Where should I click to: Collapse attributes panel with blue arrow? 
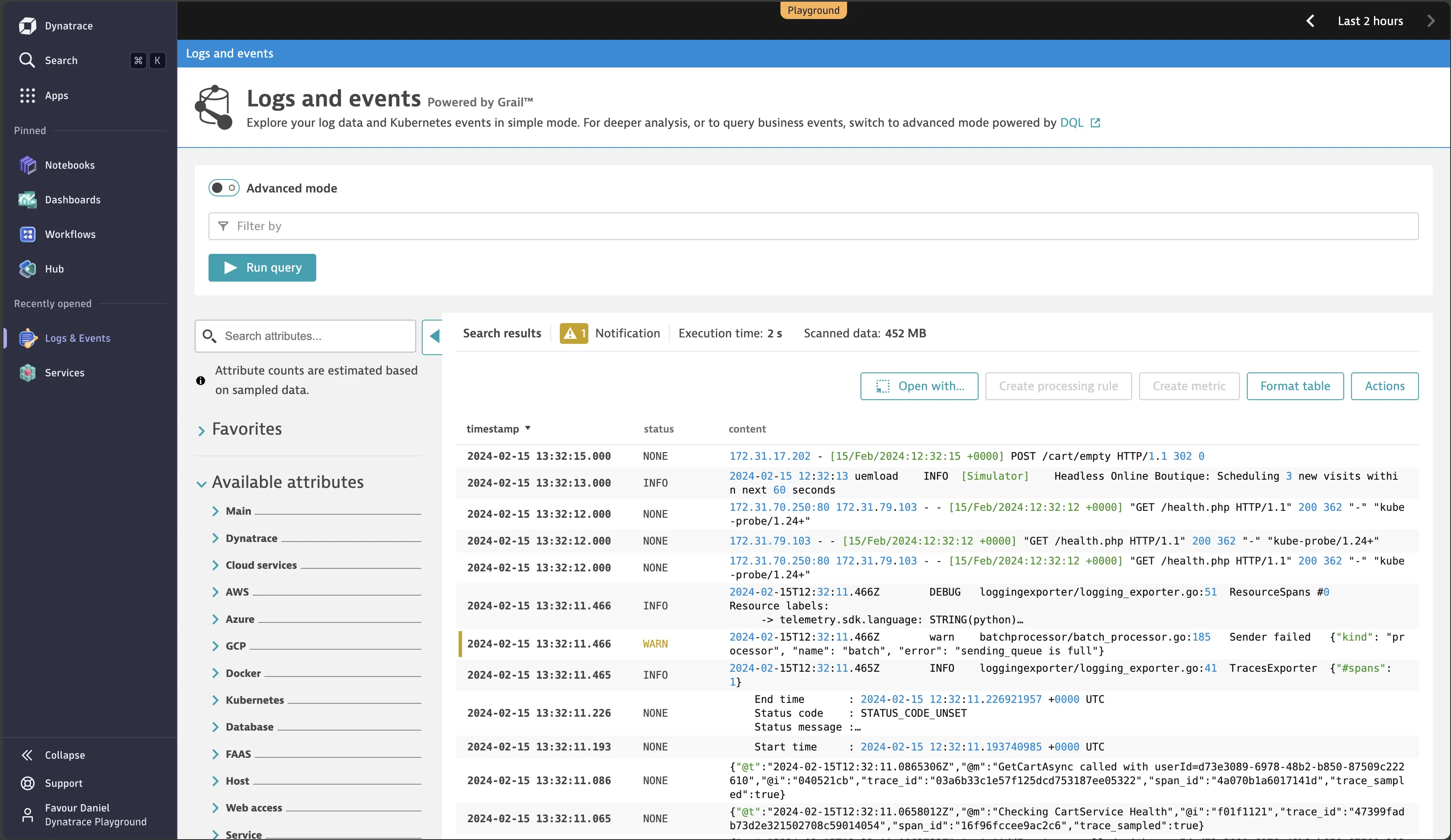click(433, 337)
